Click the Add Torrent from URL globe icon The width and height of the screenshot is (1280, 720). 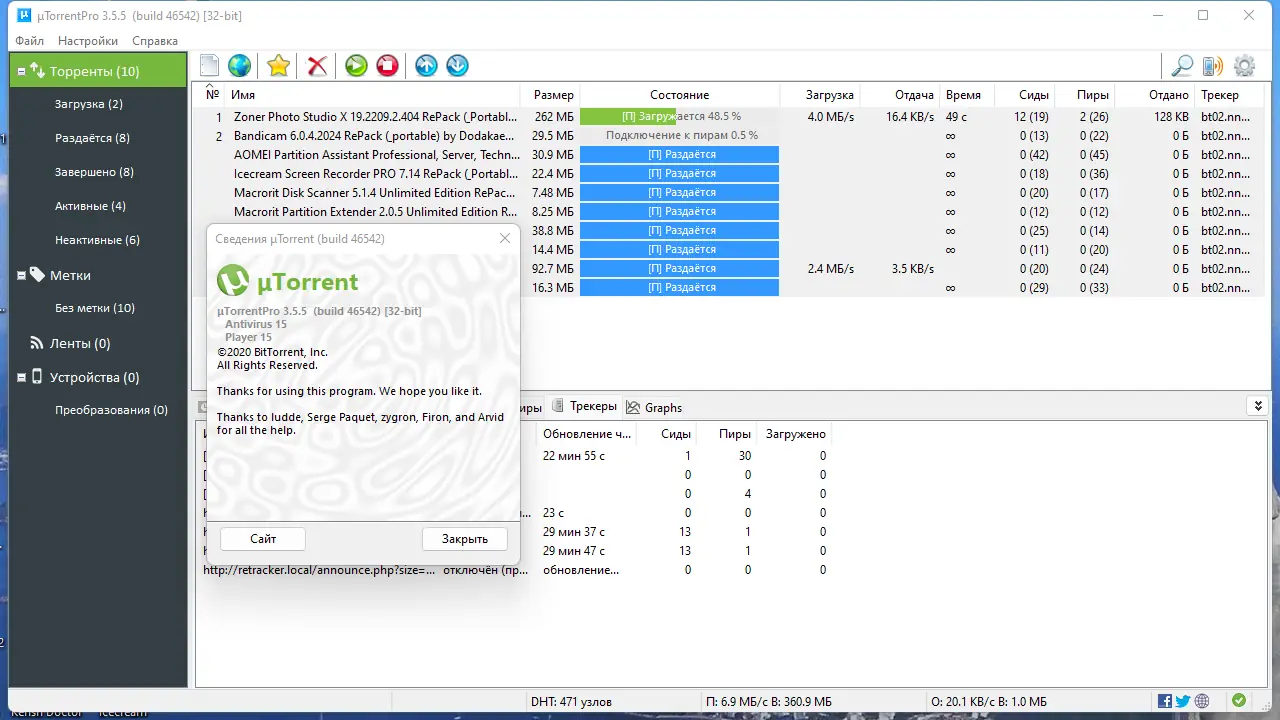tap(239, 66)
